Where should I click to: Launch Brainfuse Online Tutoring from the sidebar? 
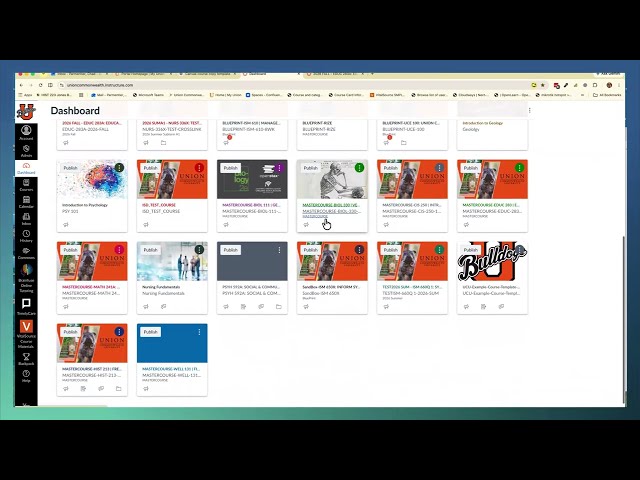(26, 279)
